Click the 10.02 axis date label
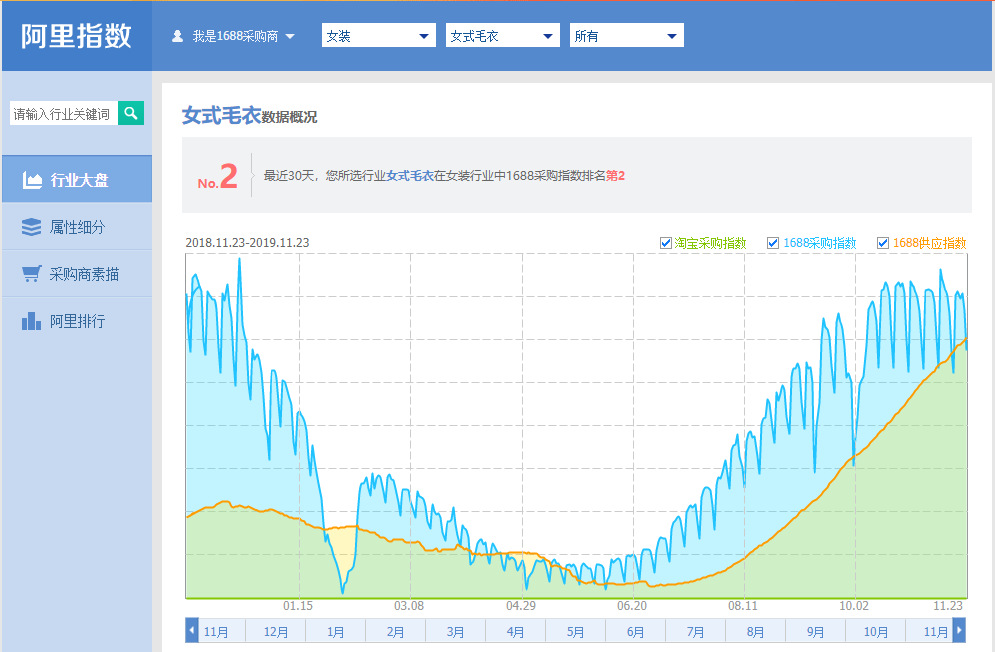The width and height of the screenshot is (995, 652). click(x=853, y=606)
